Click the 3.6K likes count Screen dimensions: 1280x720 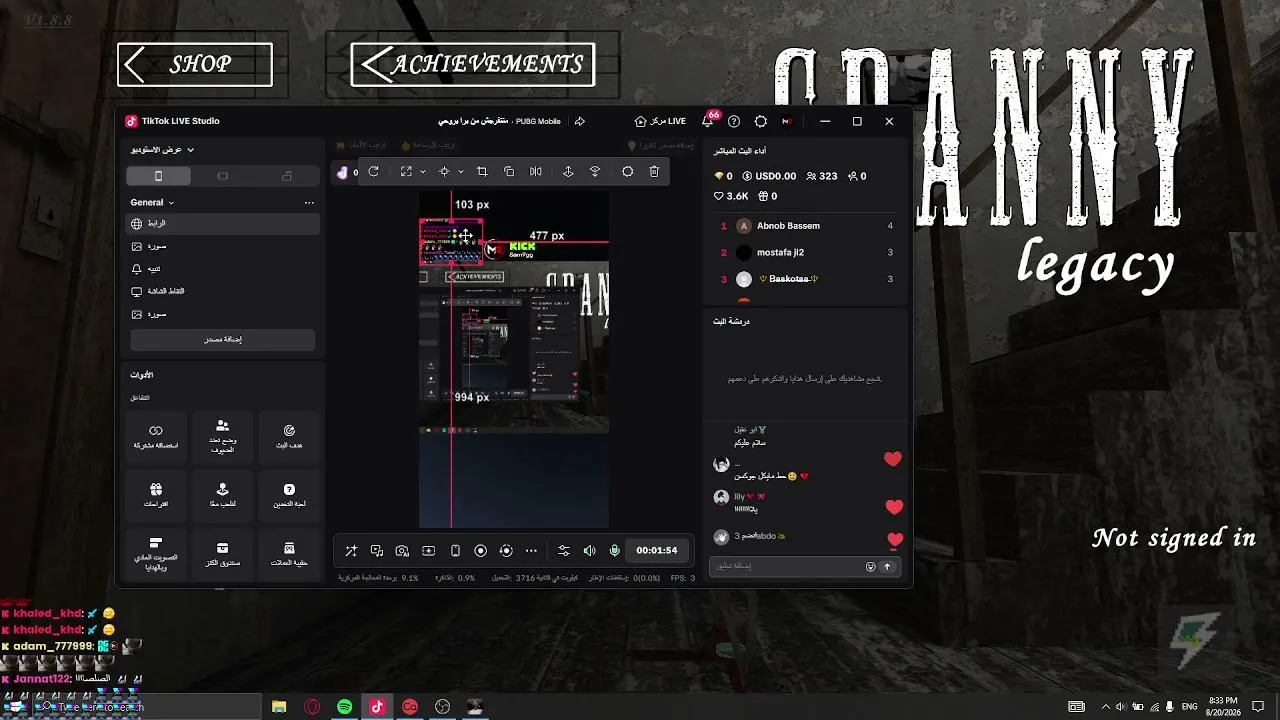731,196
